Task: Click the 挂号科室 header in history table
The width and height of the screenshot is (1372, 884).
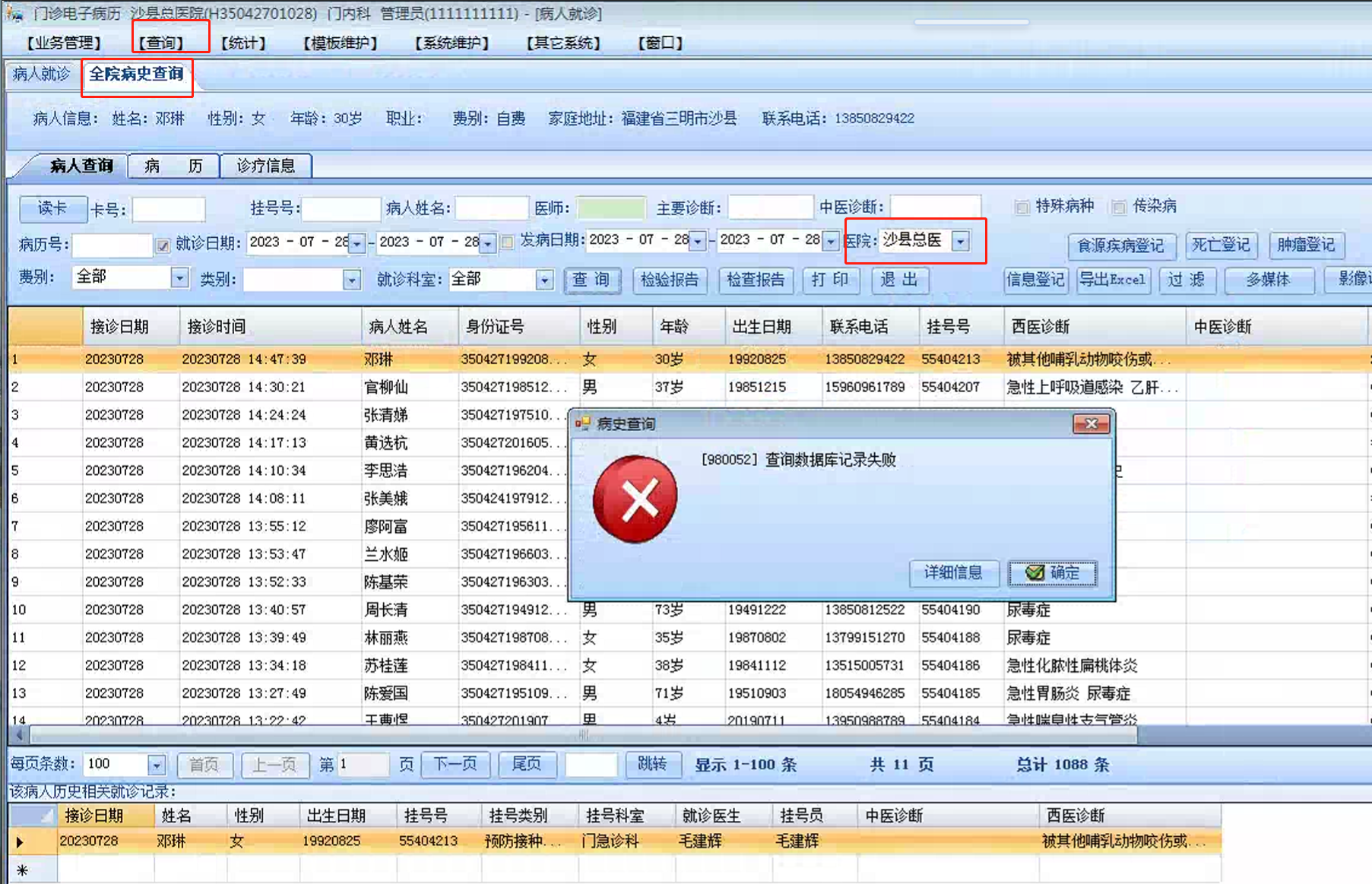Action: click(626, 816)
